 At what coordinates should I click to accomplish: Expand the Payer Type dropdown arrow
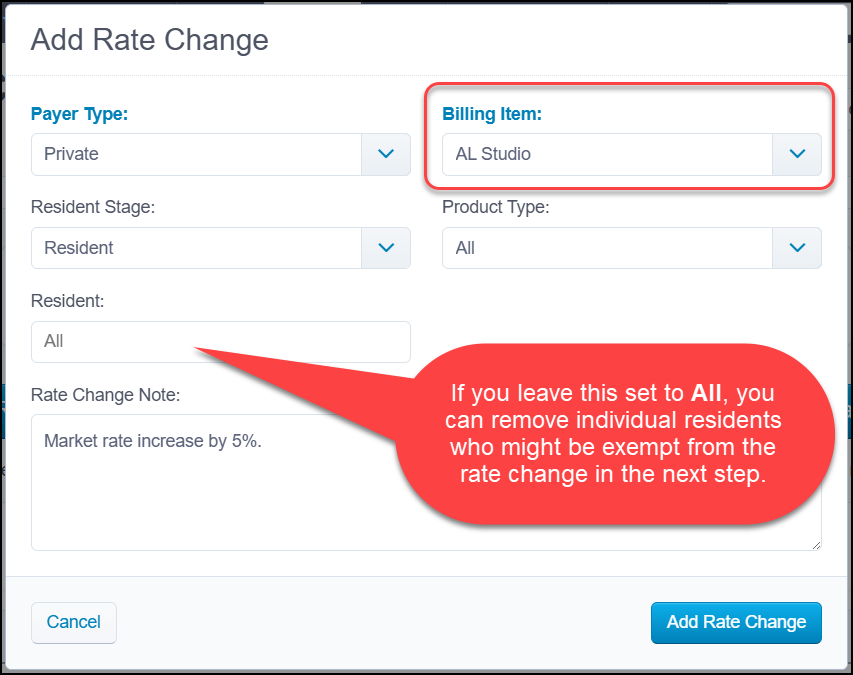pyautogui.click(x=386, y=154)
